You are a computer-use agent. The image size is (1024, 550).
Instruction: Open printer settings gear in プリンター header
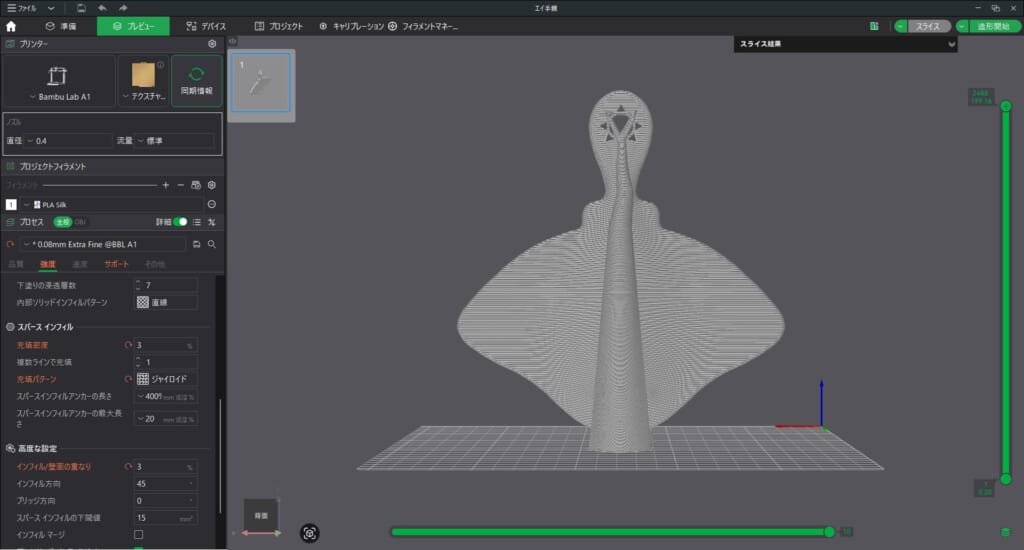point(212,44)
